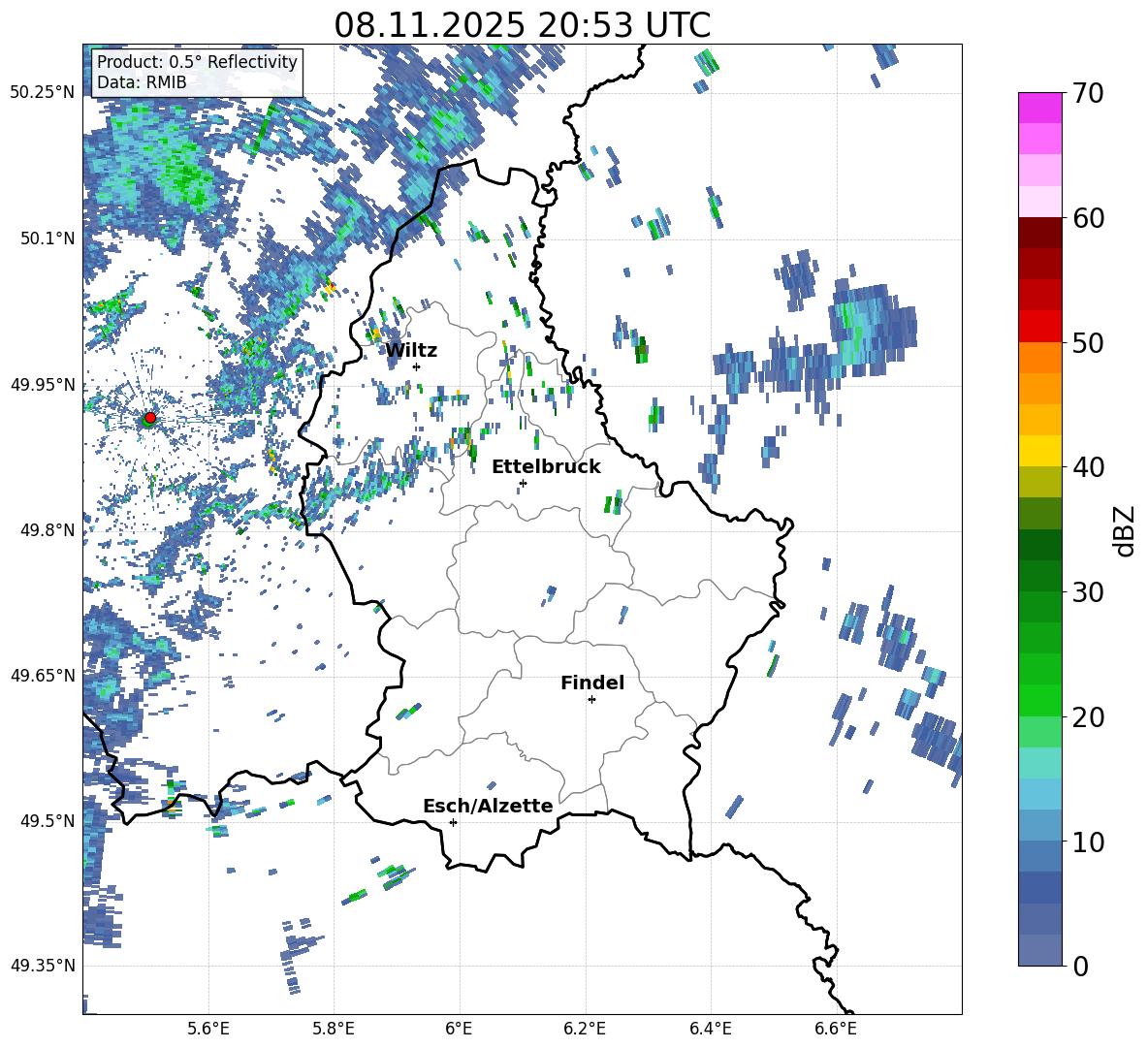The width and height of the screenshot is (1148, 1048).
Task: Click the 'dBZ' colorbar axis label
Action: (1126, 530)
